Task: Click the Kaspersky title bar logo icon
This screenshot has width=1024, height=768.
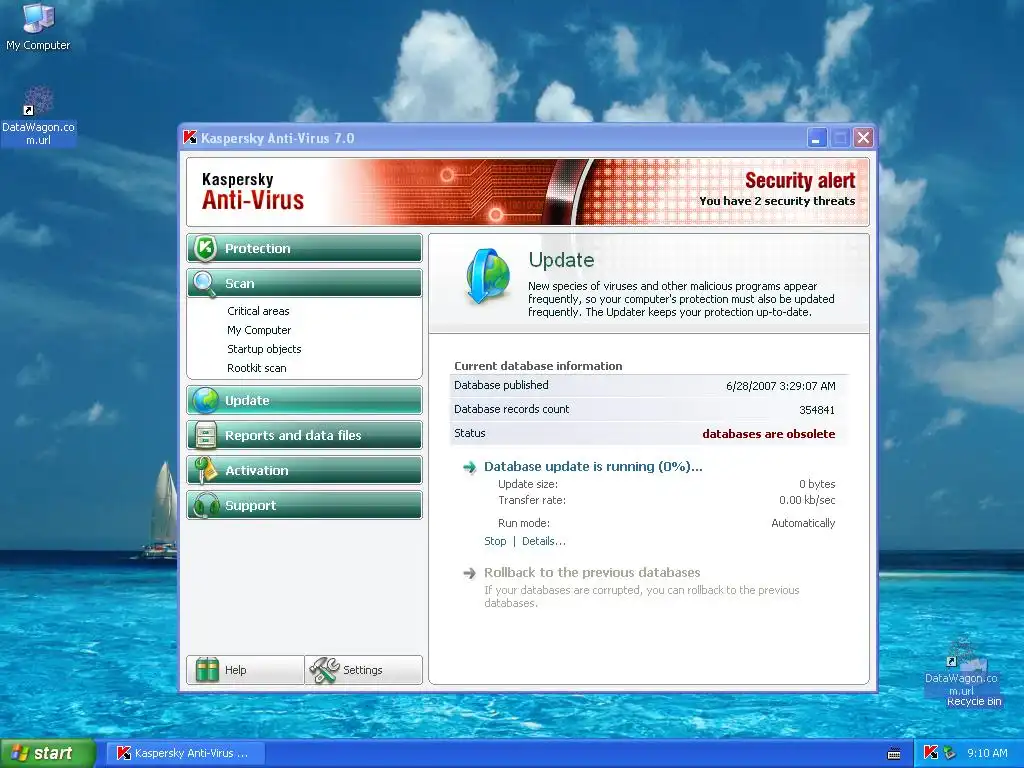Action: click(x=190, y=137)
